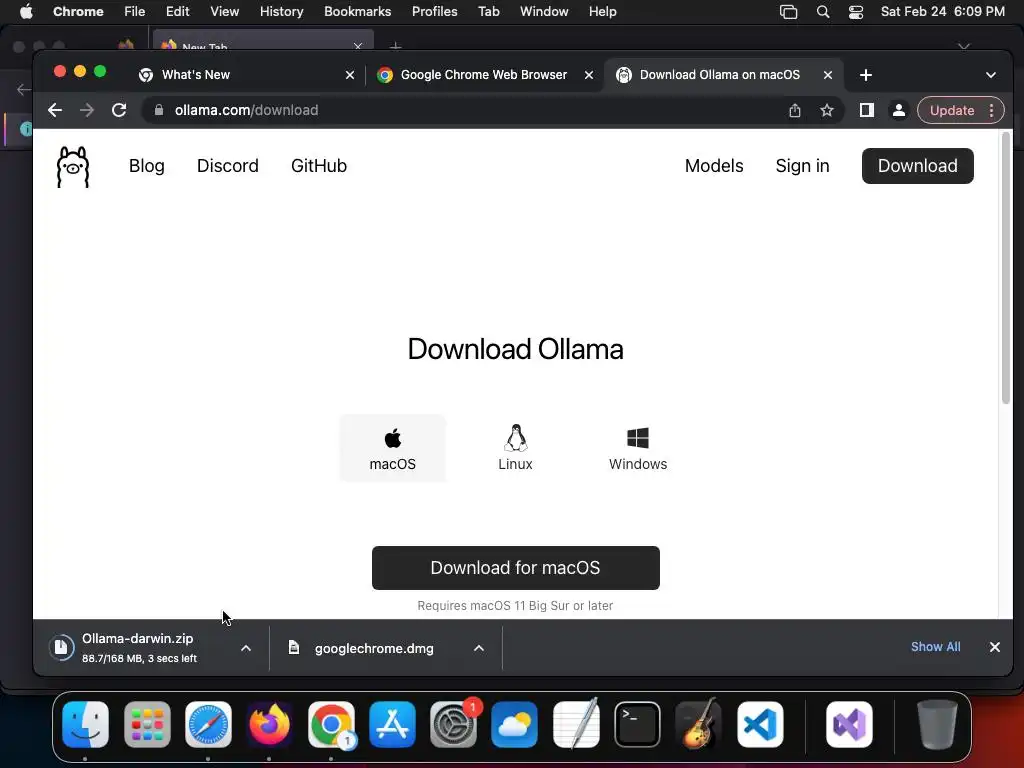This screenshot has width=1024, height=768.
Task: Open the Trash in the Dock
Action: click(937, 724)
